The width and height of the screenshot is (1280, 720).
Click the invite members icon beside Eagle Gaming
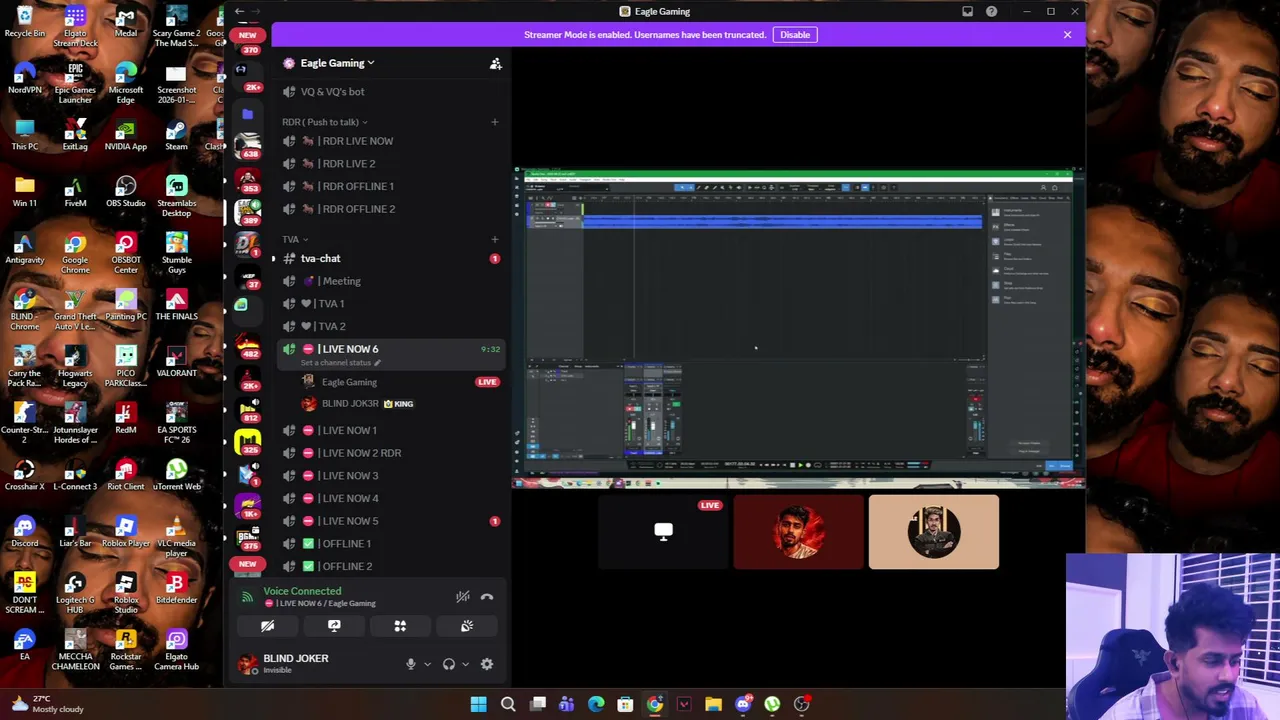(495, 63)
